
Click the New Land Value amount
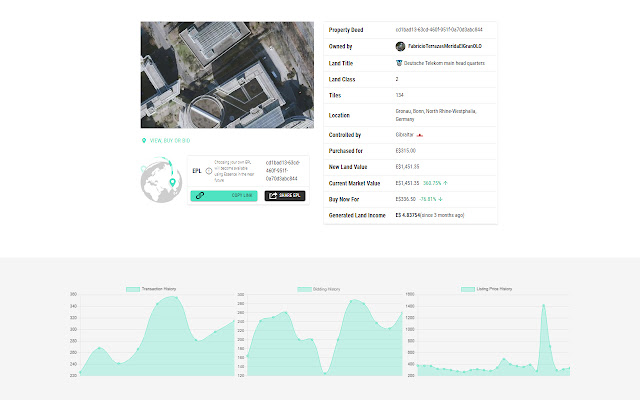click(407, 167)
